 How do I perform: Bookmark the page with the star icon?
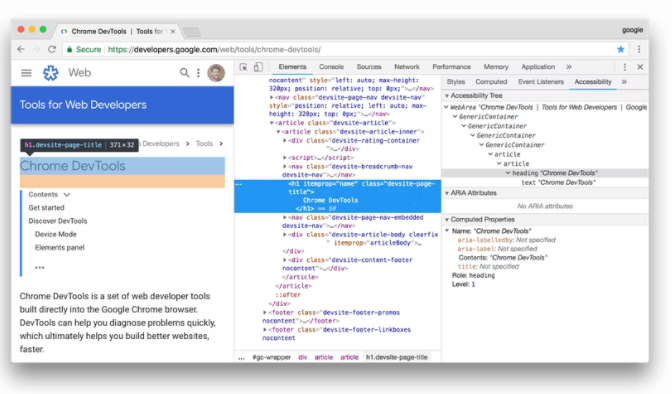pos(620,49)
